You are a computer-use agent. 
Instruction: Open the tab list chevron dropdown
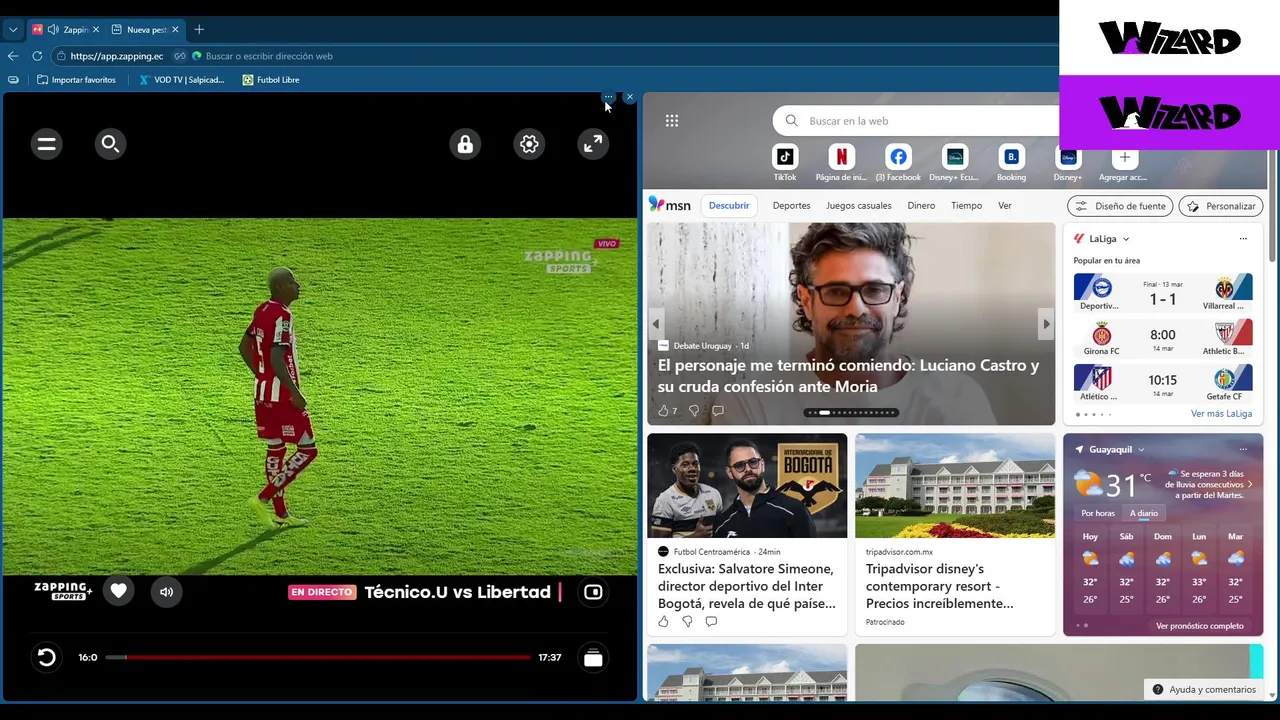tap(13, 30)
